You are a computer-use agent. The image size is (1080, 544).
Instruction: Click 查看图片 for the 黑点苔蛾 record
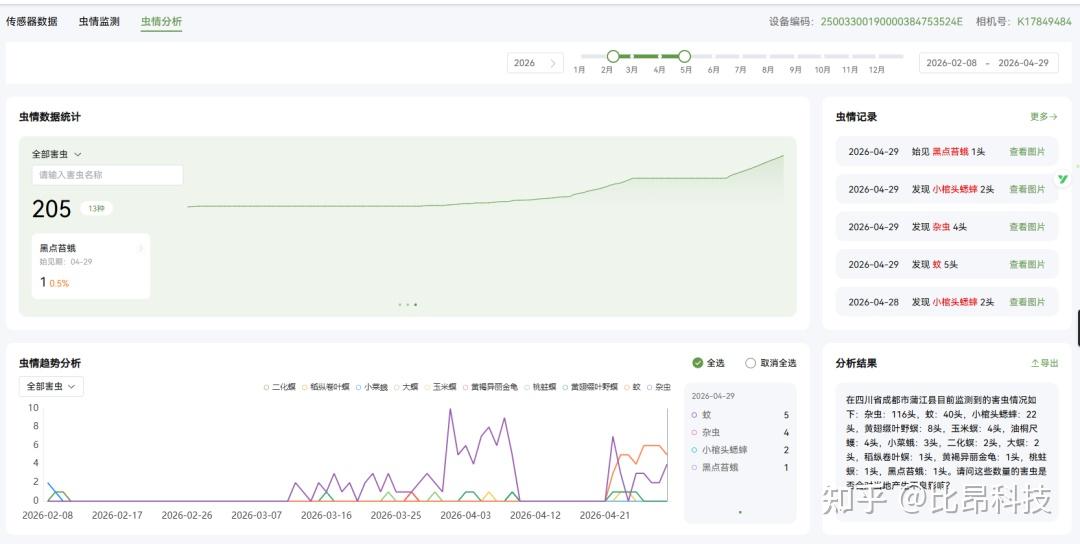[x=1027, y=151]
